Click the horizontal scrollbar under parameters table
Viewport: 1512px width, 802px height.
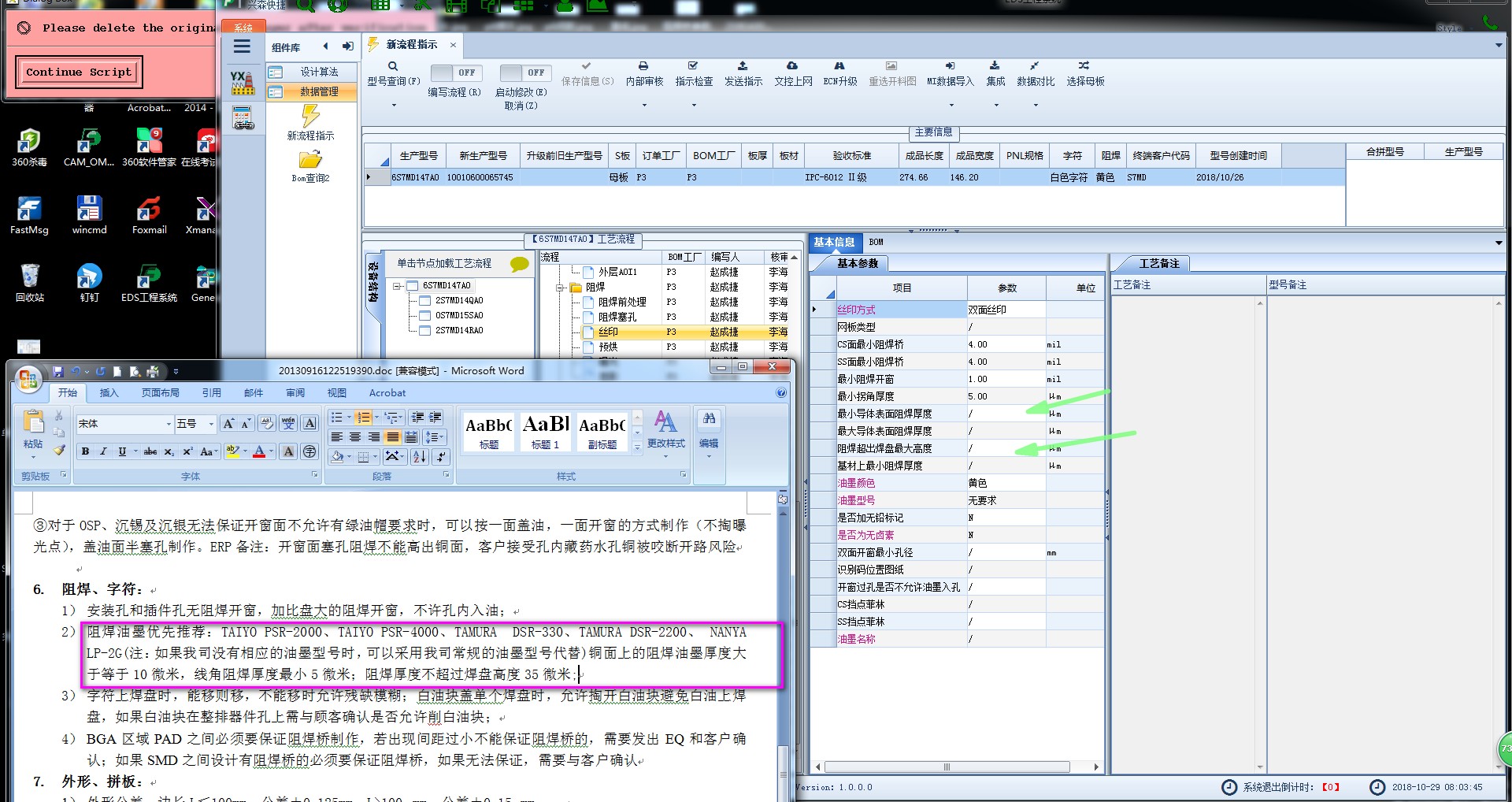pos(947,767)
